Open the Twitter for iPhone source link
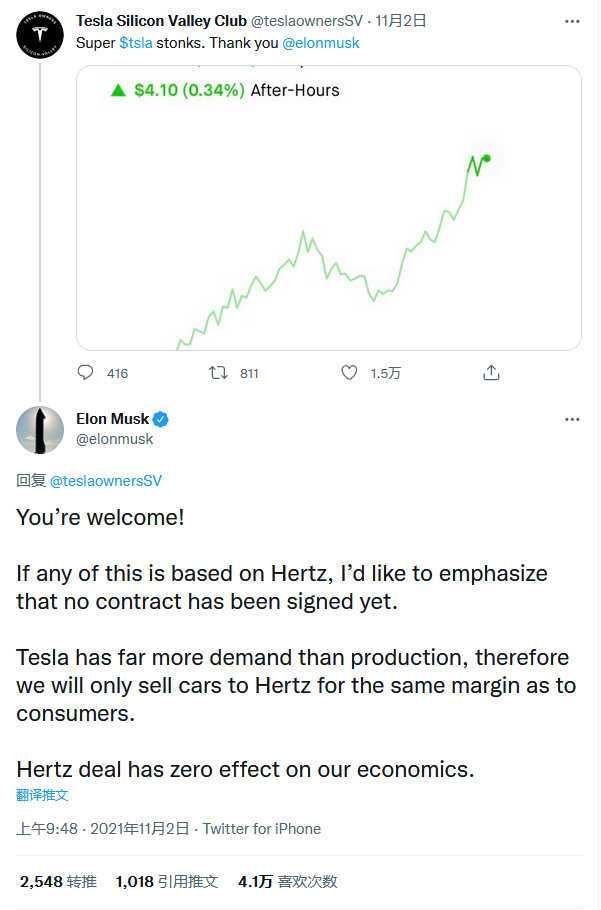This screenshot has width=601, height=910. [x=263, y=828]
